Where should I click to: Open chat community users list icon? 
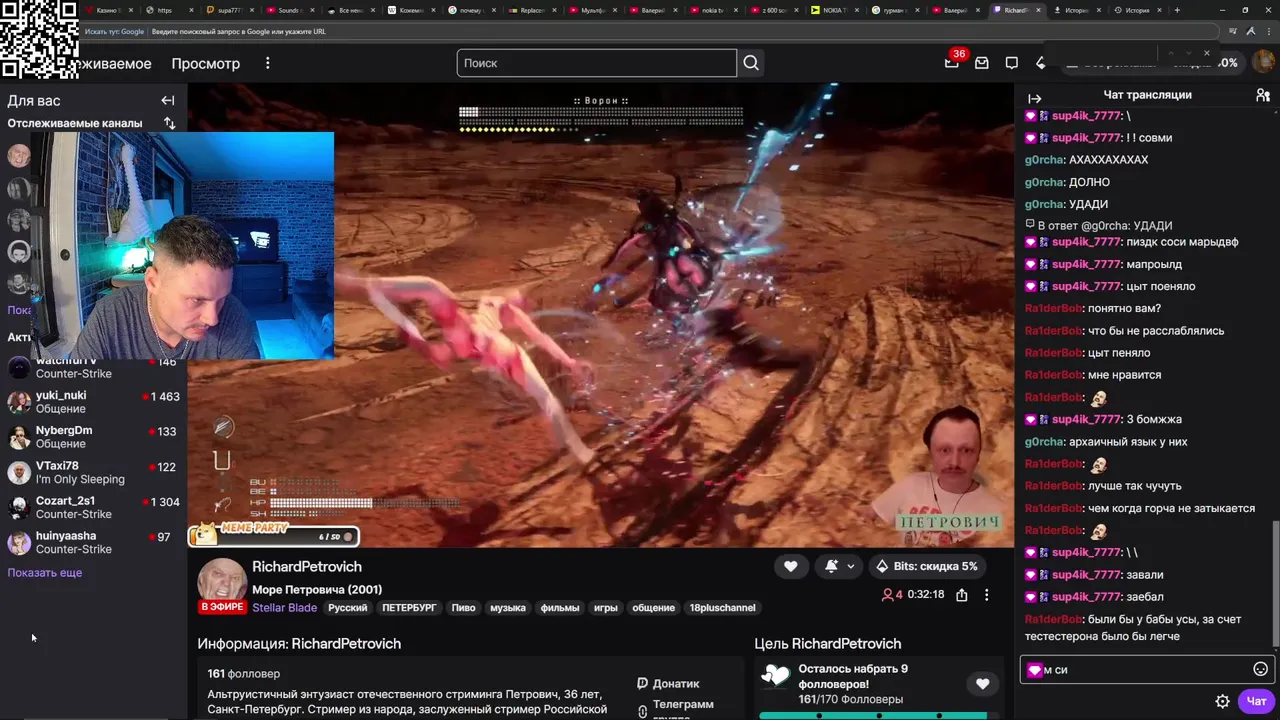coord(1263,95)
